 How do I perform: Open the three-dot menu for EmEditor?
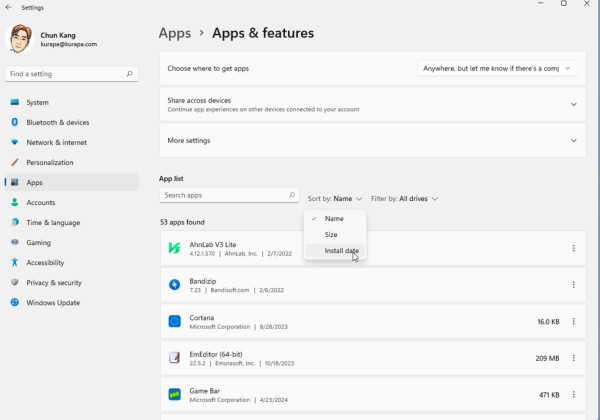pos(573,358)
